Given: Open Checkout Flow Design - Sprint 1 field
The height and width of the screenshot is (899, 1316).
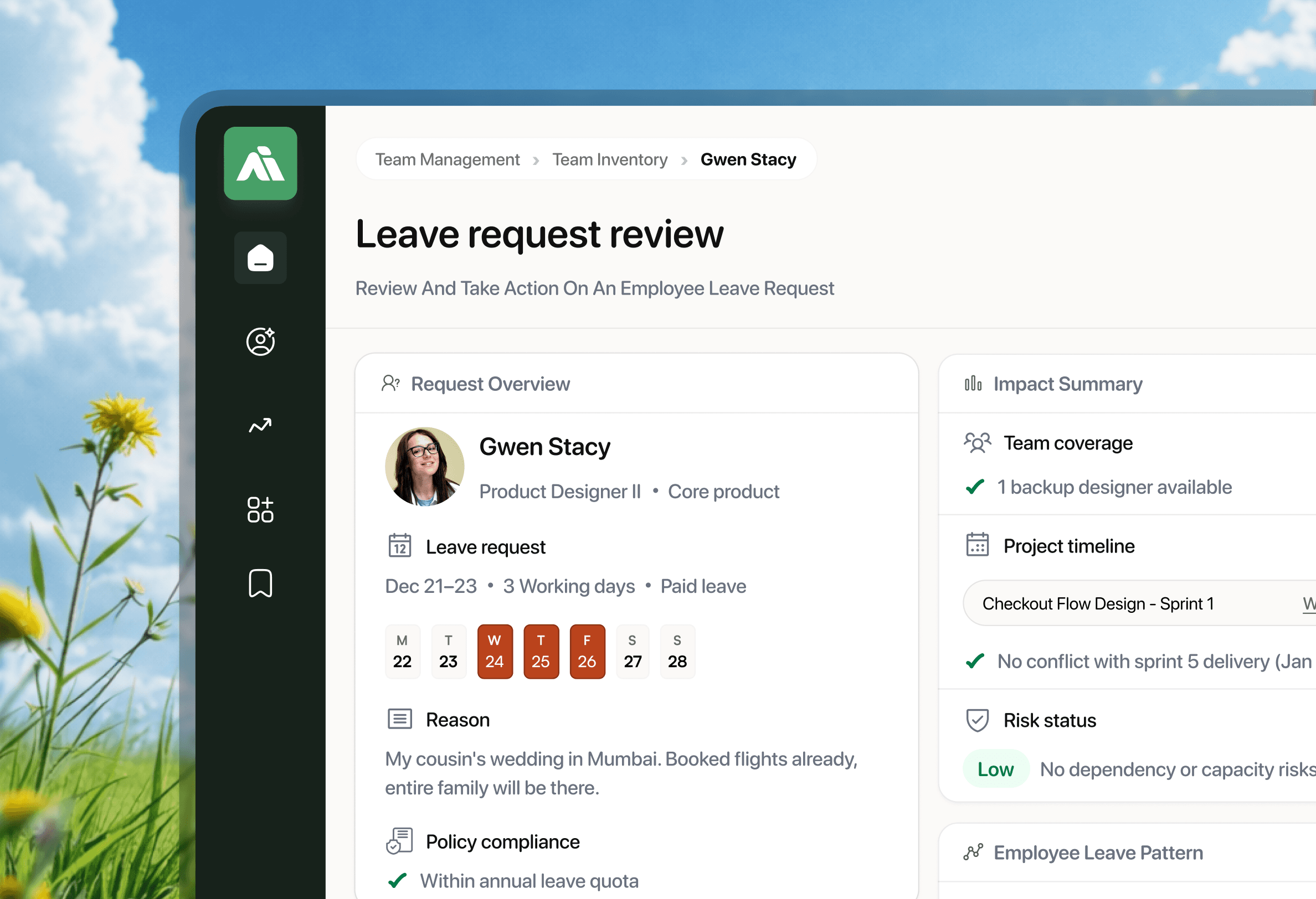Looking at the screenshot, I should (1098, 603).
